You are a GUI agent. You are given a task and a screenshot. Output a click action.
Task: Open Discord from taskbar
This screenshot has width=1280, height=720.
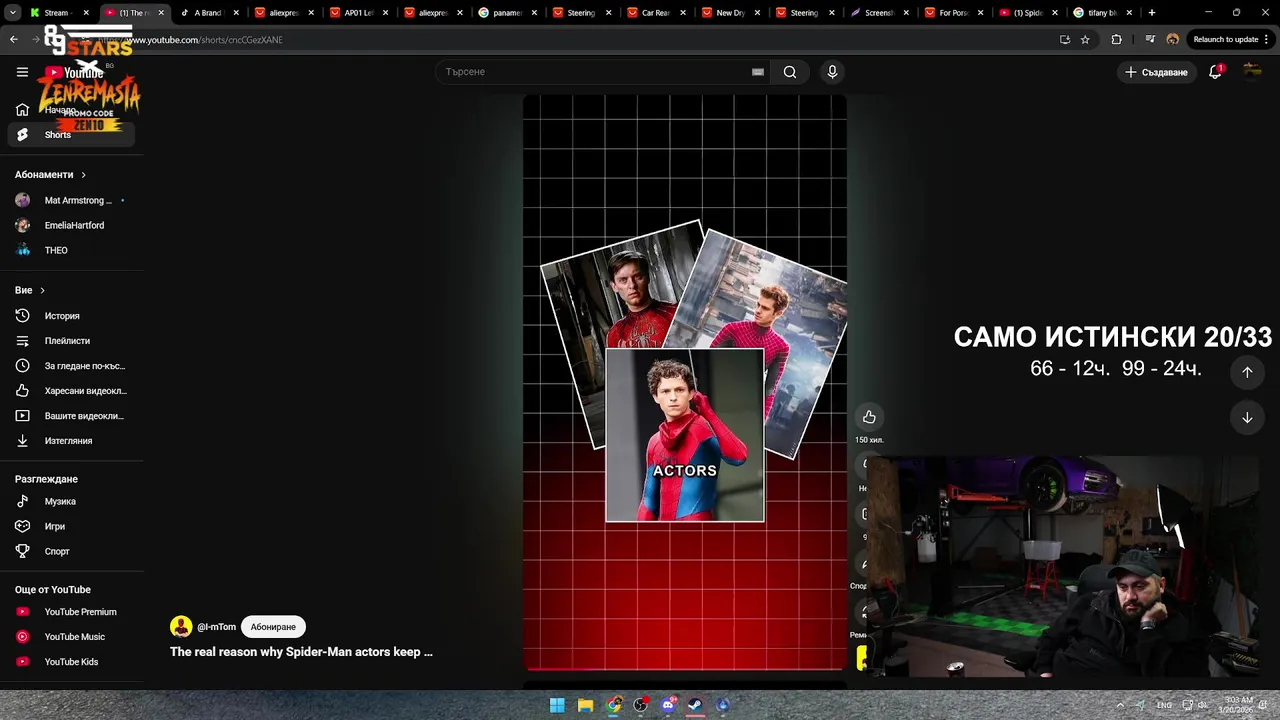668,705
